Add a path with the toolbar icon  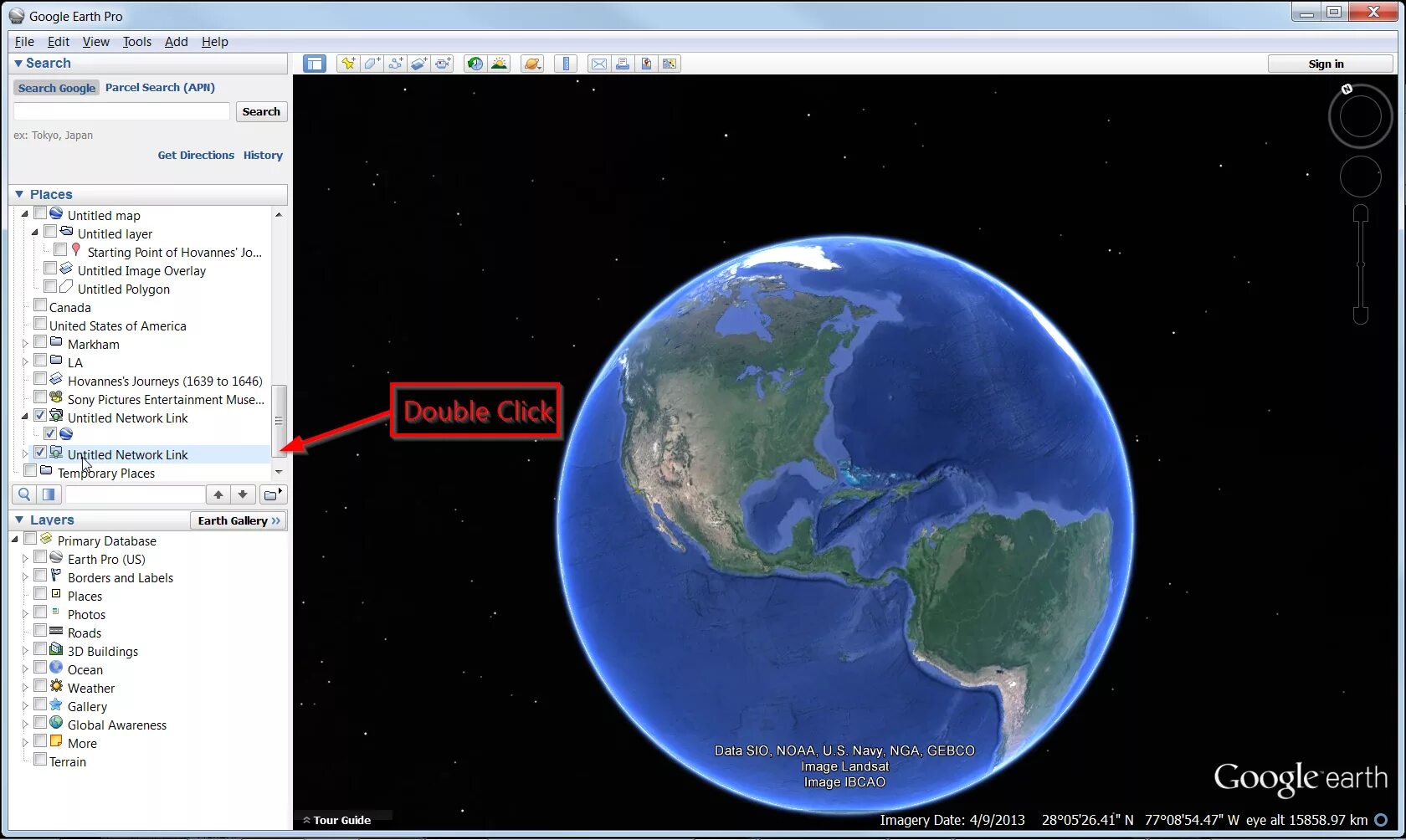coord(396,64)
